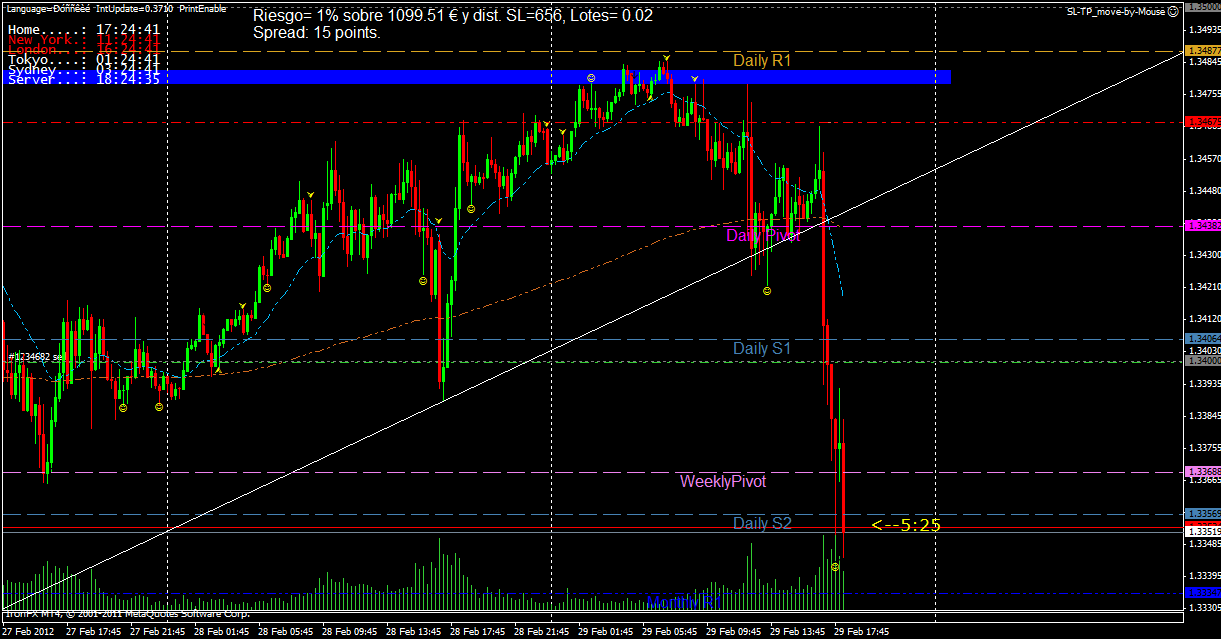The height and width of the screenshot is (639, 1221).
Task: Select the #1234682 order label
Action: point(36,356)
